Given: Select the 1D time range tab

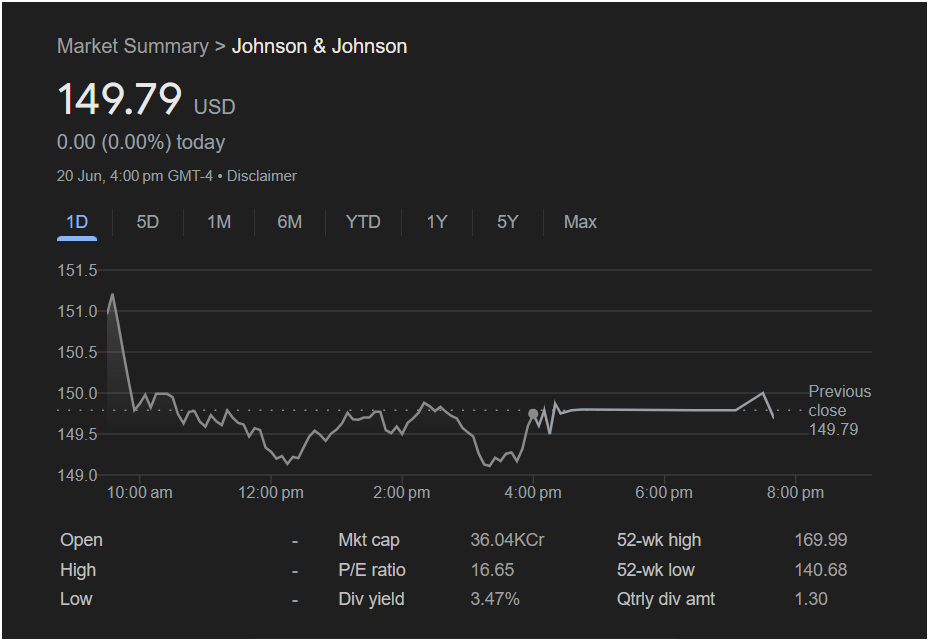Looking at the screenshot, I should [77, 222].
